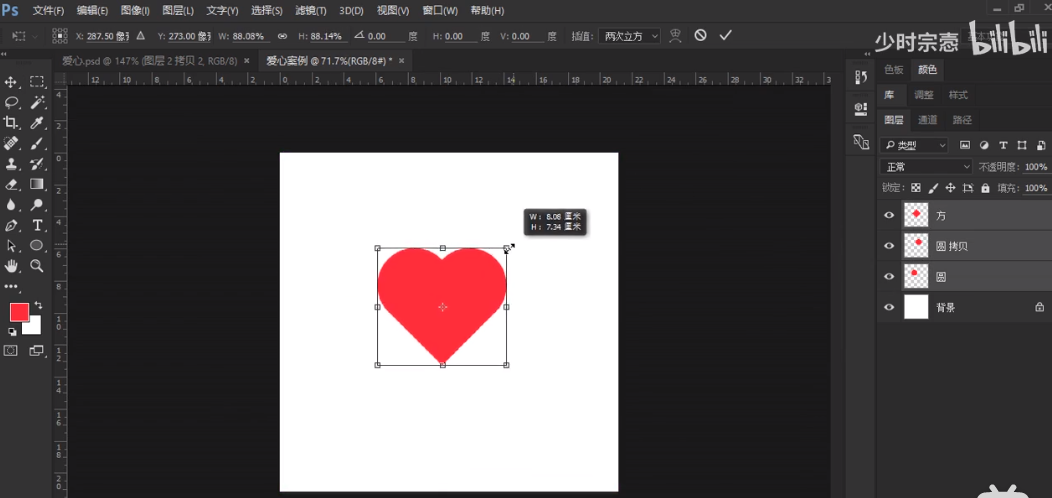Switch to the 色板 swatches tab
Viewport: 1052px width, 498px height.
pos(894,69)
